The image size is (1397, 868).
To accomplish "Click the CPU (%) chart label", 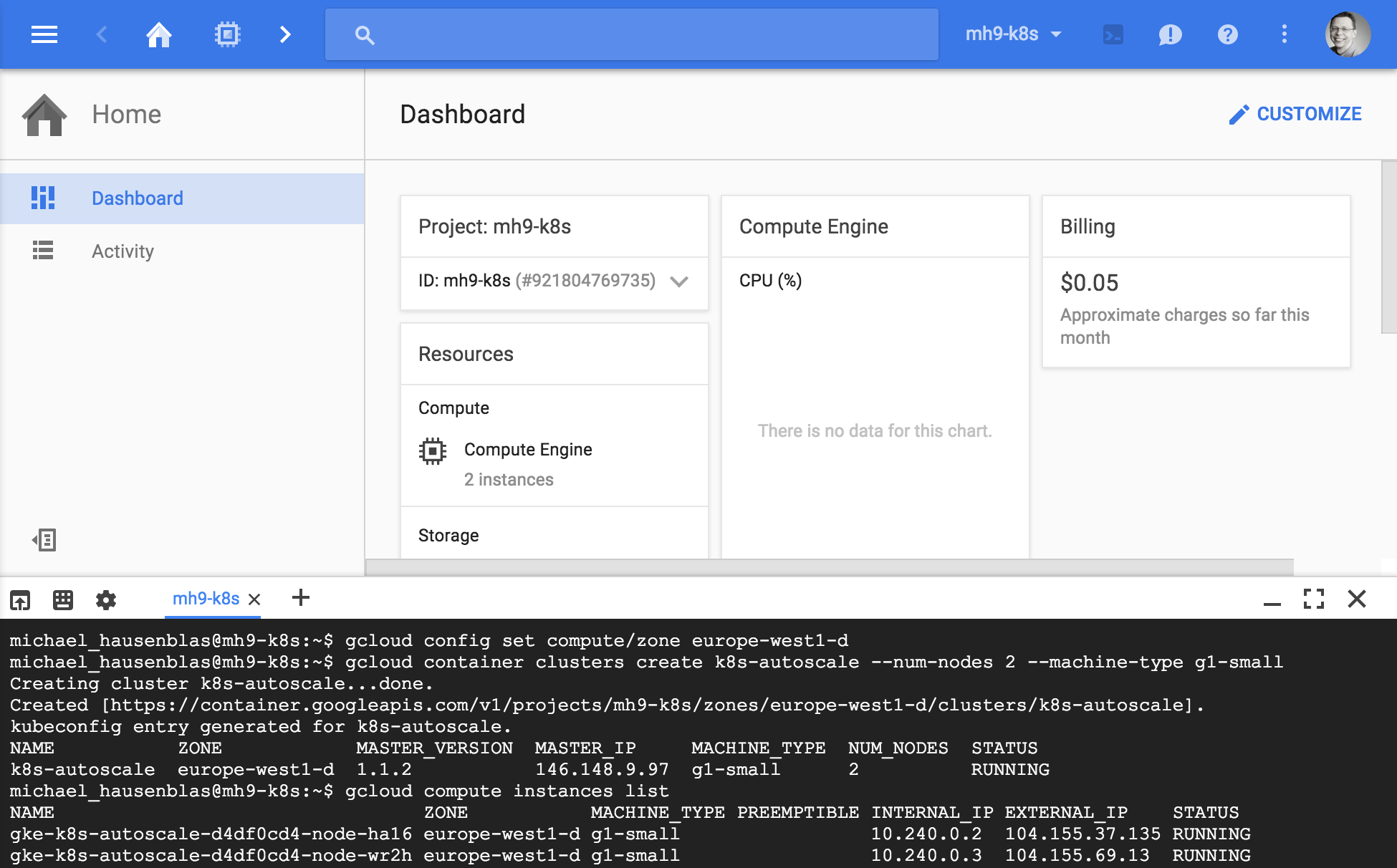I will (x=770, y=281).
